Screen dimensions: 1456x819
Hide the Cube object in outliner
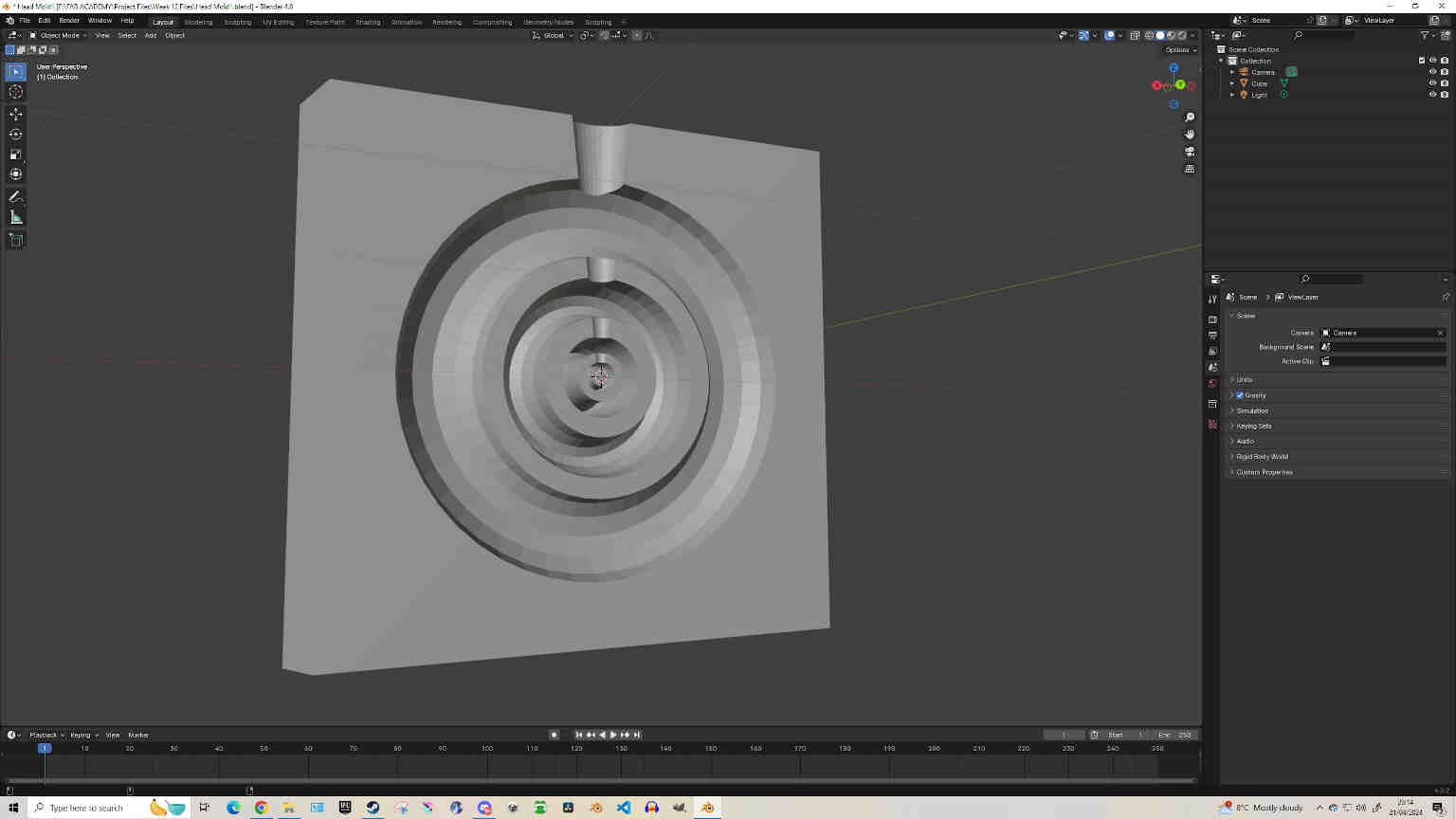click(x=1432, y=83)
